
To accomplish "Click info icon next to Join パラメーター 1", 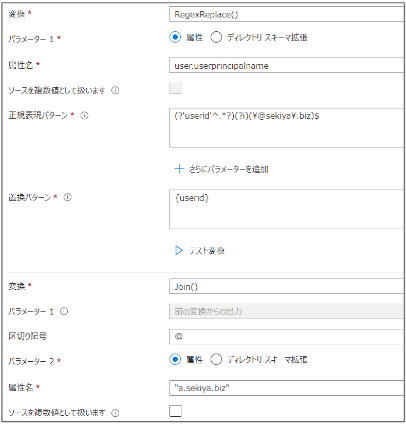I will (64, 311).
